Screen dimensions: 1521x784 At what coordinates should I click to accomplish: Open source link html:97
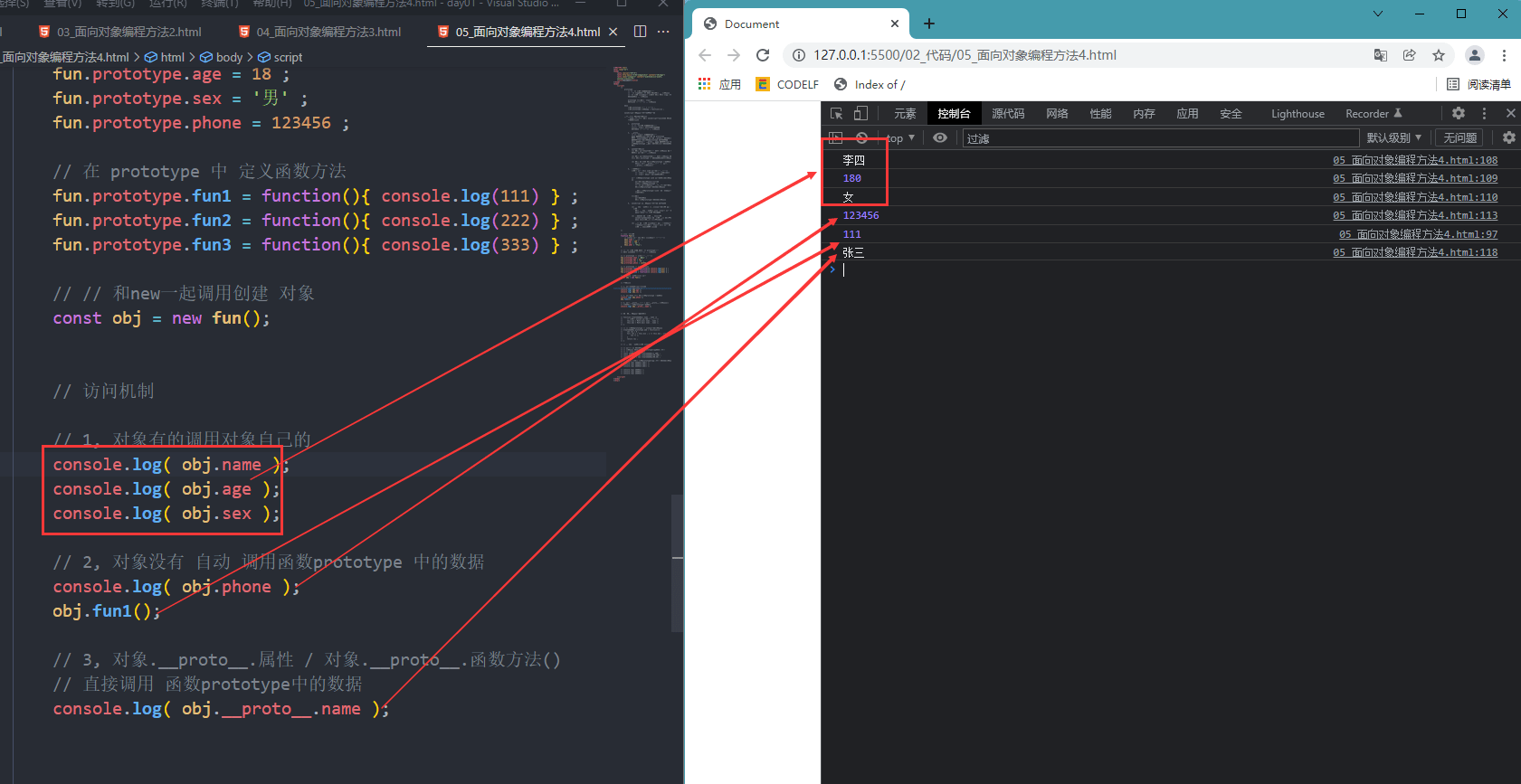pos(1418,234)
